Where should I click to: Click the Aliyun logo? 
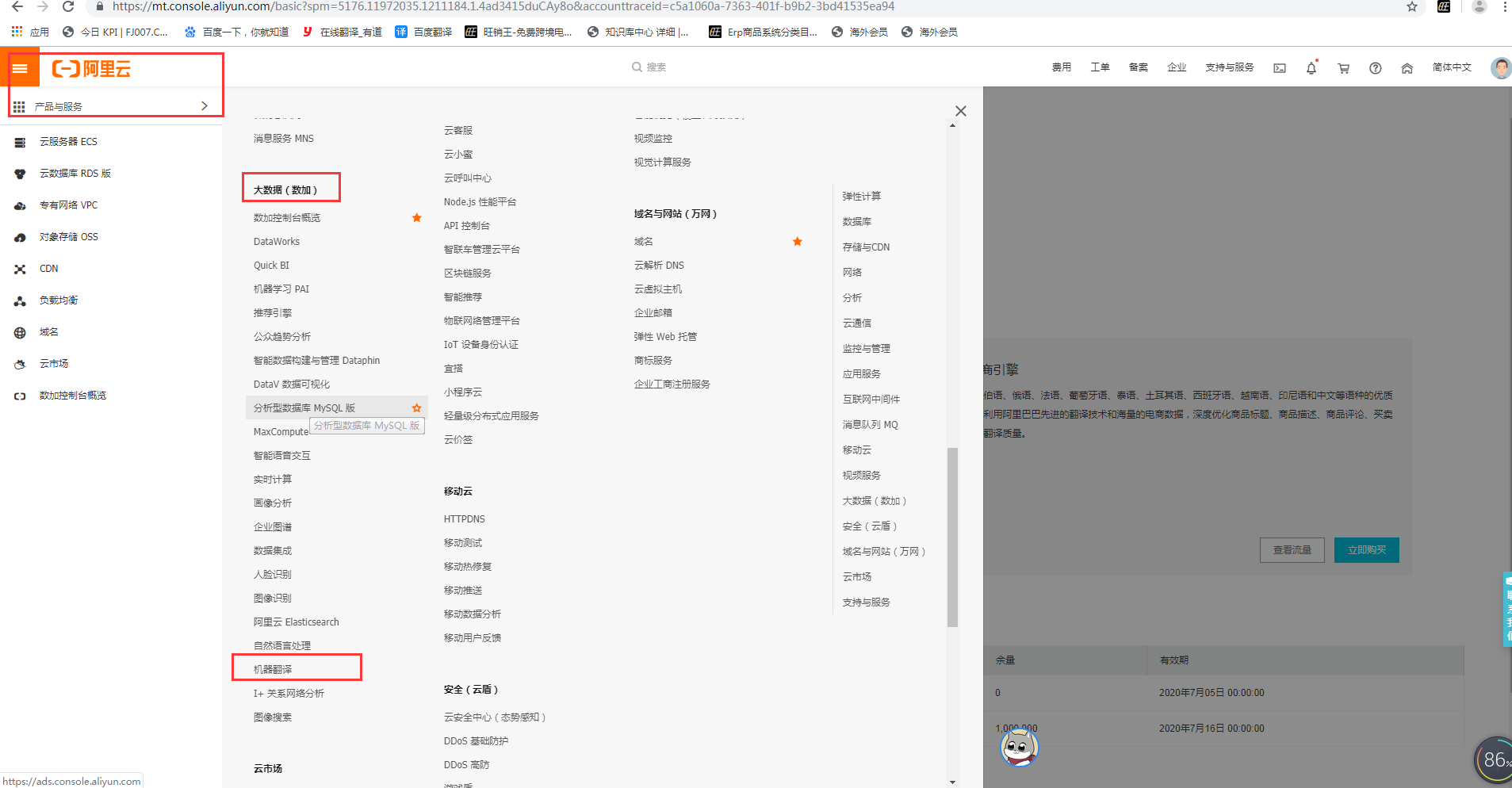click(91, 69)
